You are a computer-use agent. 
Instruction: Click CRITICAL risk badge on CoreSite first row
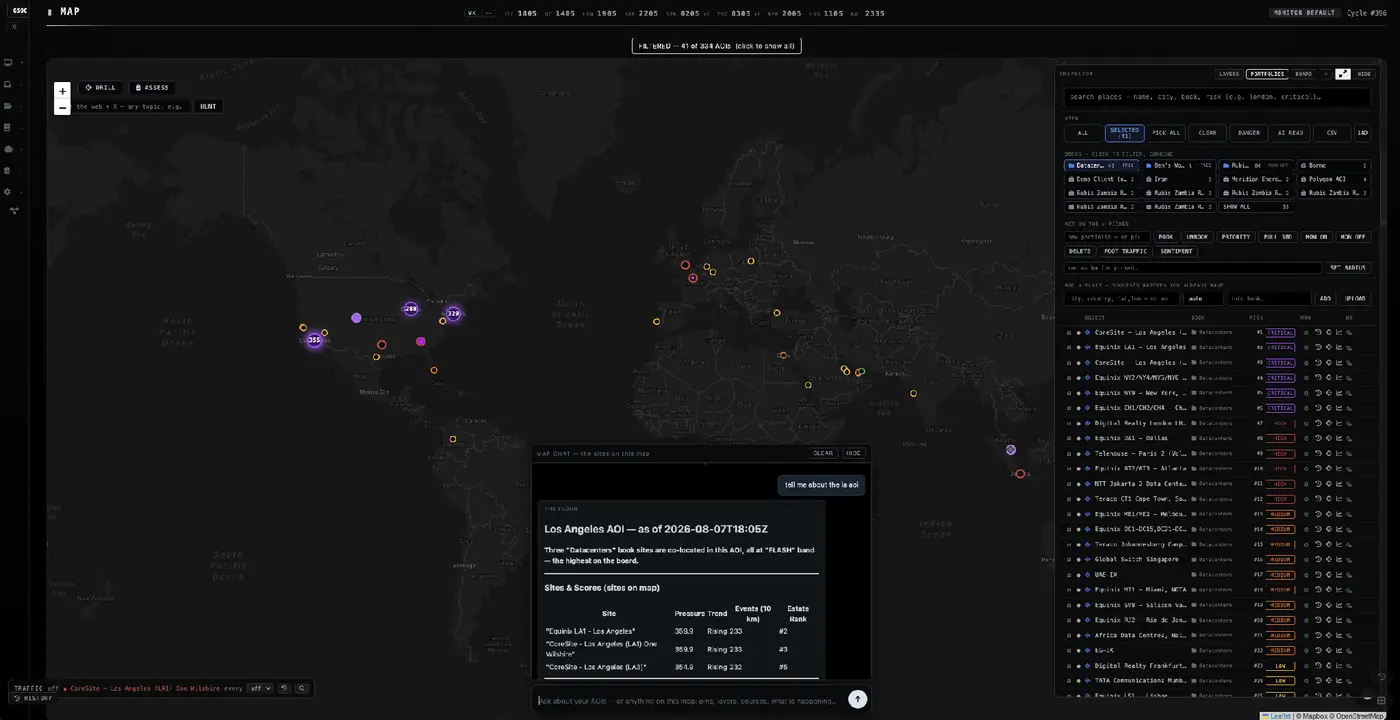point(1281,332)
